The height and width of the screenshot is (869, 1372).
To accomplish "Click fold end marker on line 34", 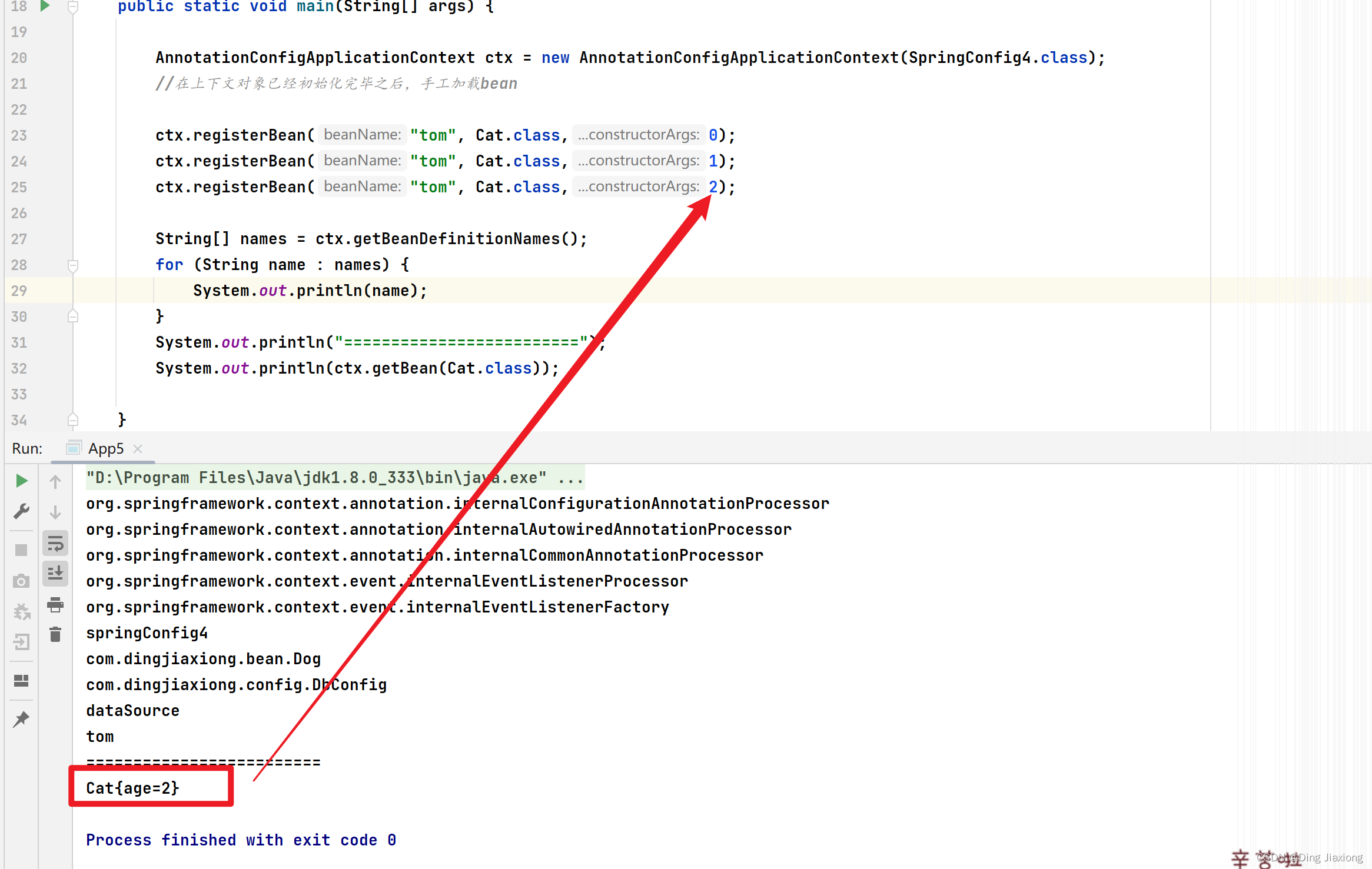I will [73, 420].
